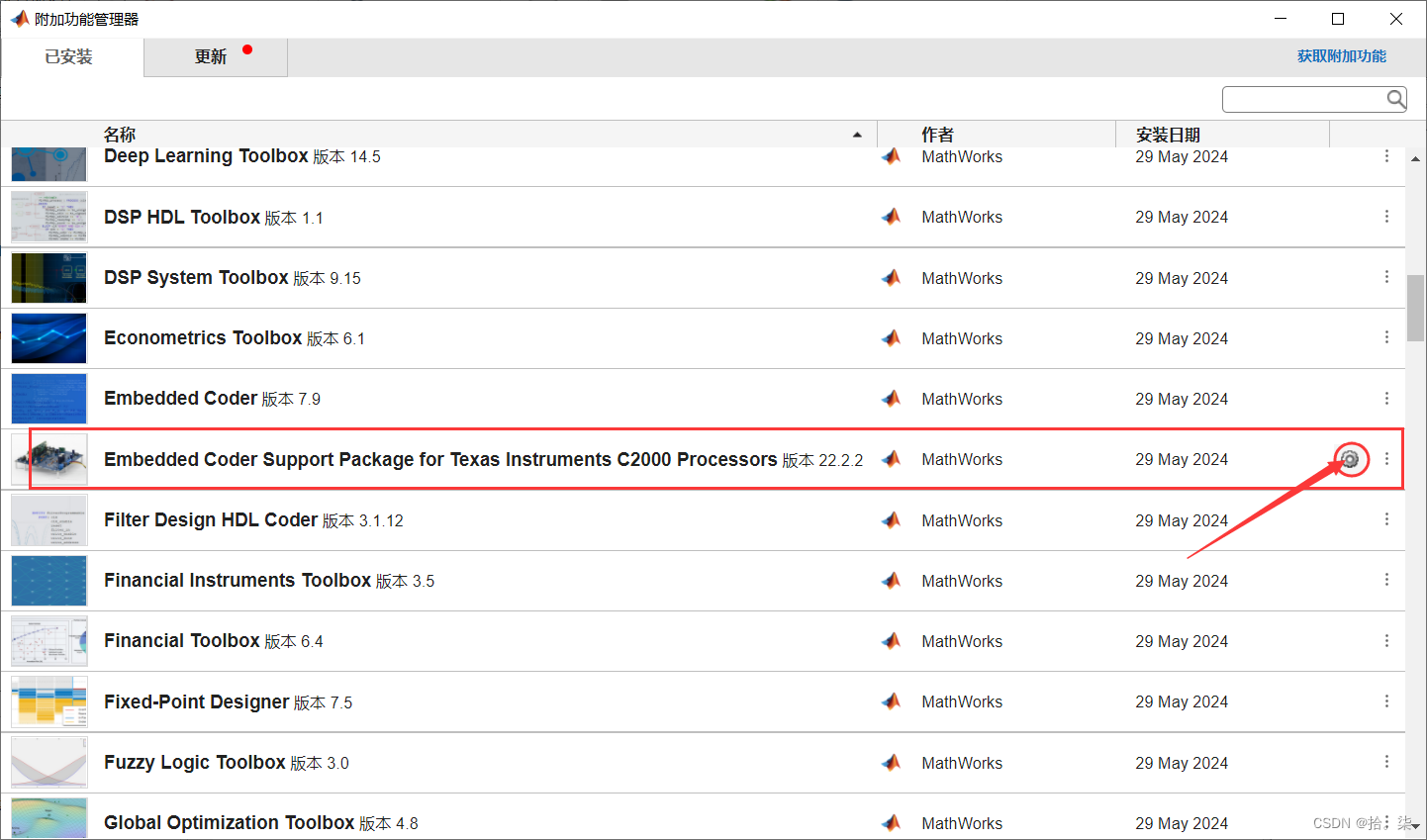Click MathWorks logo in Embedded Coder 7.9 row
The height and width of the screenshot is (840, 1427).
pos(892,399)
